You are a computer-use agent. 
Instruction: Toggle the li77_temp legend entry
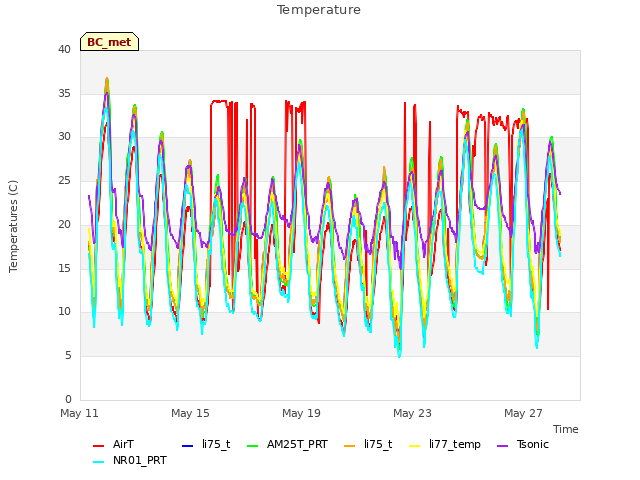point(445,444)
